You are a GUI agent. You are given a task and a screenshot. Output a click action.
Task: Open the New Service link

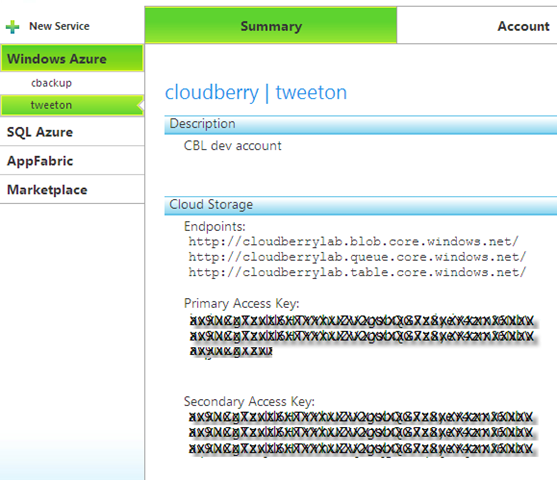[x=59, y=26]
